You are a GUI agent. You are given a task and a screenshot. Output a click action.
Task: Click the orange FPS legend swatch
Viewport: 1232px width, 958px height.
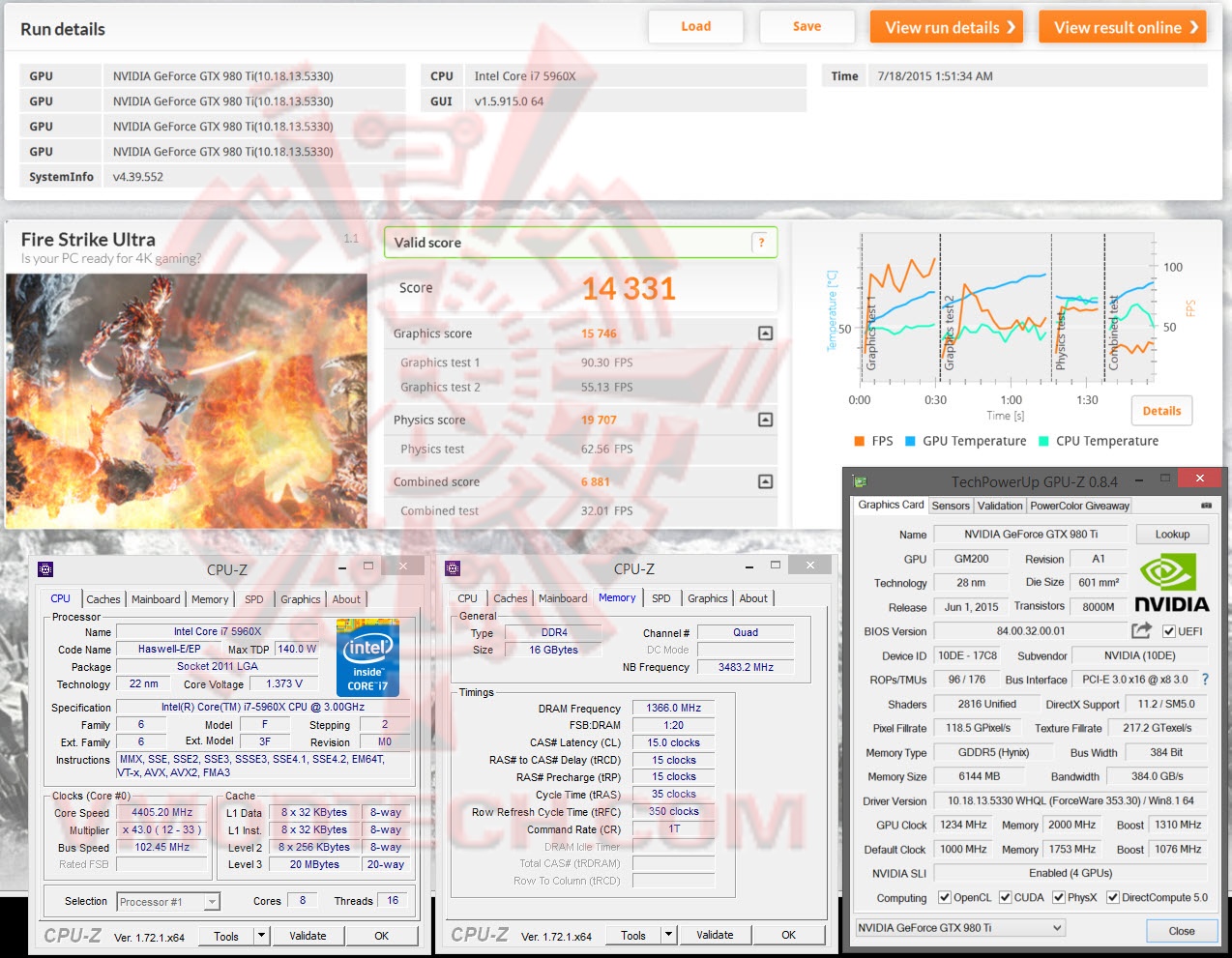point(859,441)
